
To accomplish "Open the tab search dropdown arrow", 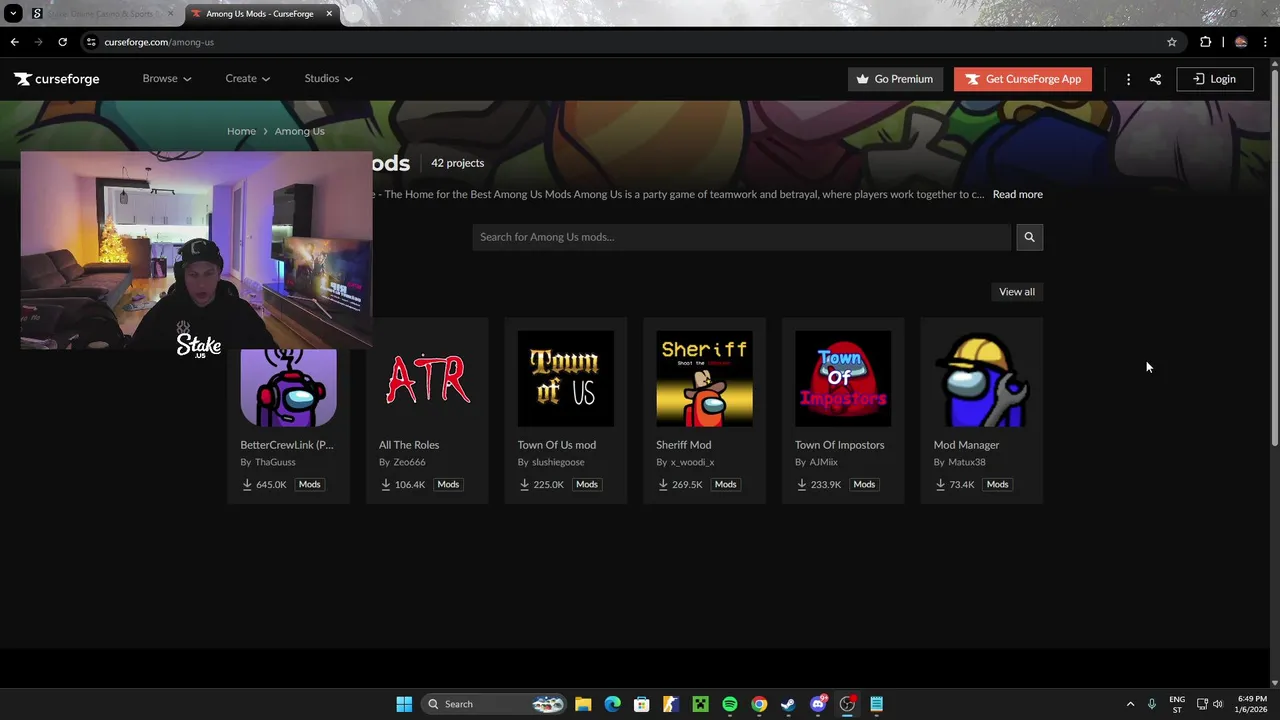I will coord(13,14).
